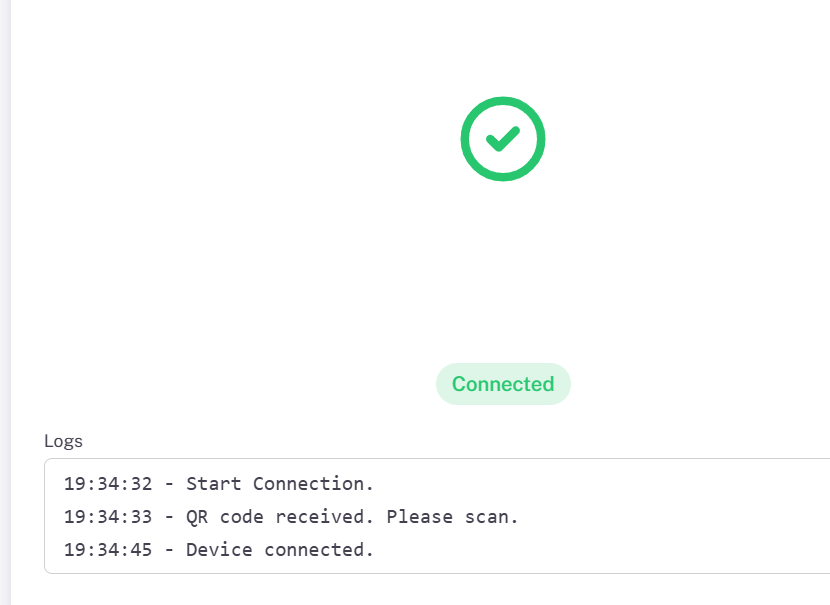
Task: Click the word "Connection." in first log entry
Action: point(313,484)
